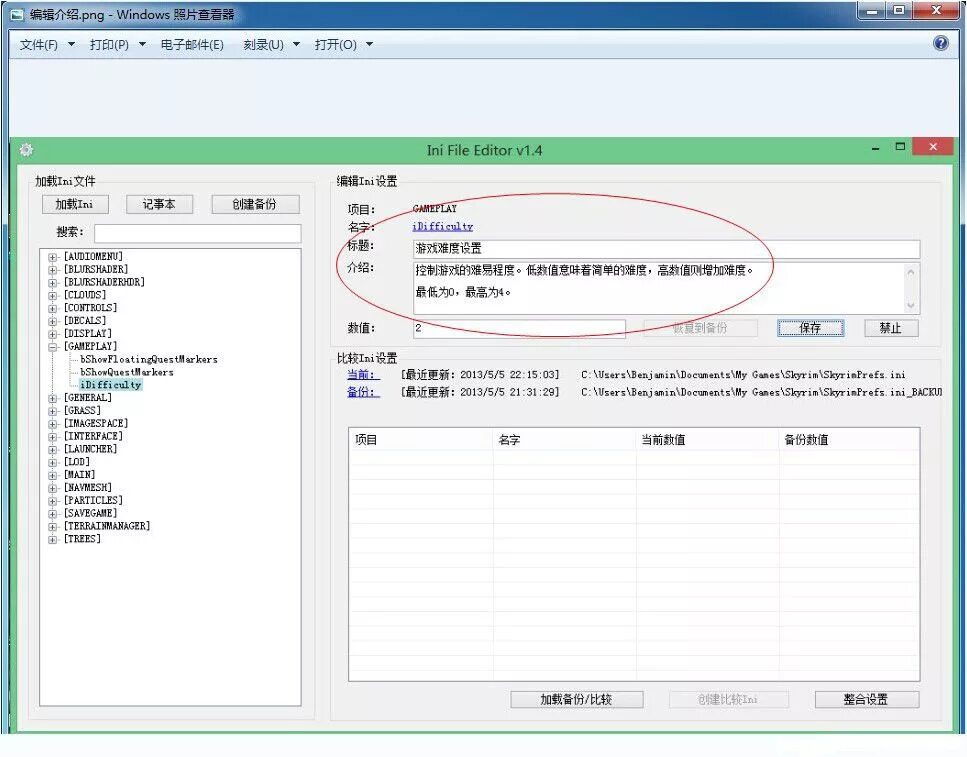This screenshot has width=967, height=757.
Task: Select bShowQuestMarkers in the tree
Action: click(x=126, y=372)
